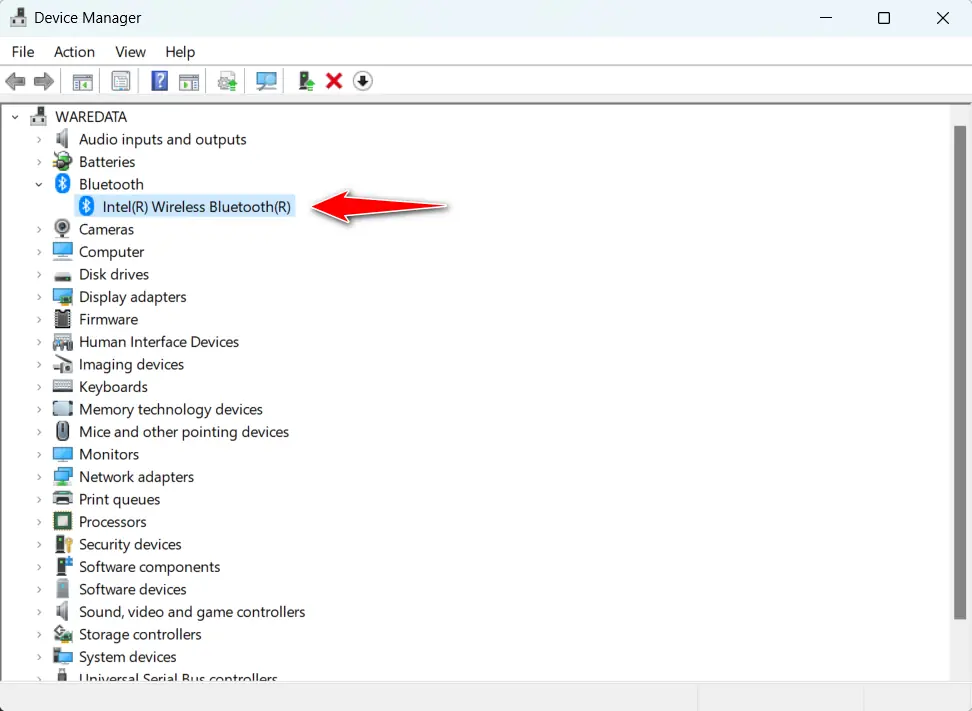Viewport: 972px width, 711px height.
Task: Collapse the WAREDATA root node
Action: coord(14,116)
